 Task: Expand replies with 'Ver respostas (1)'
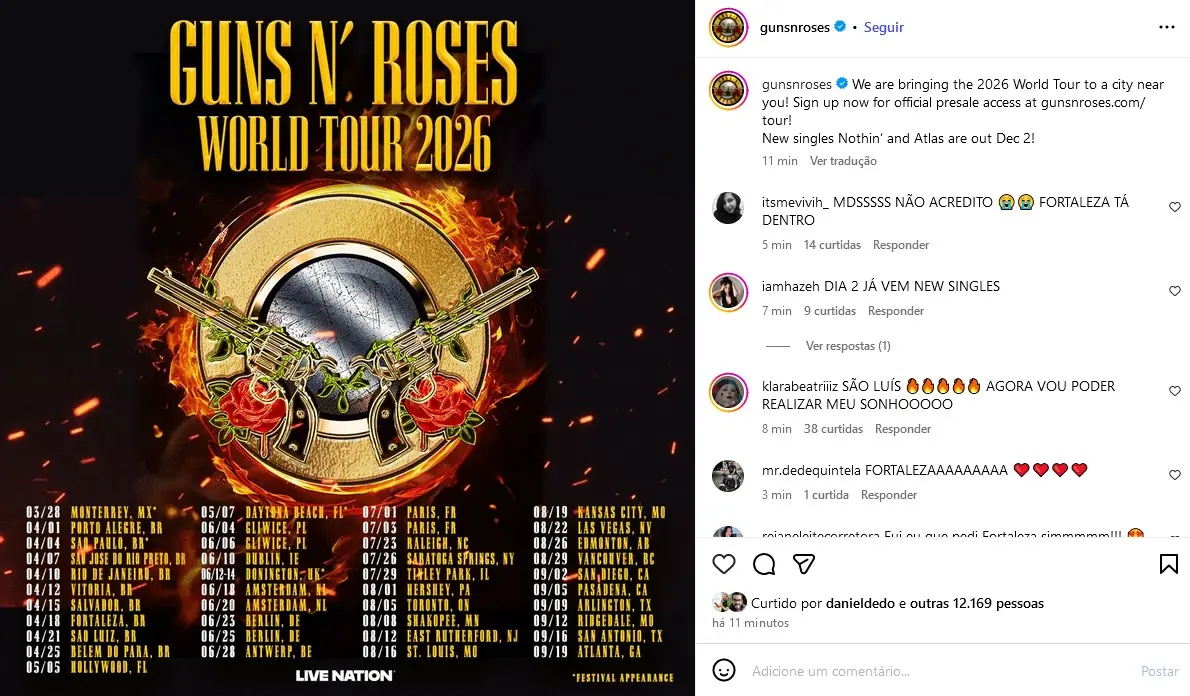pos(847,345)
